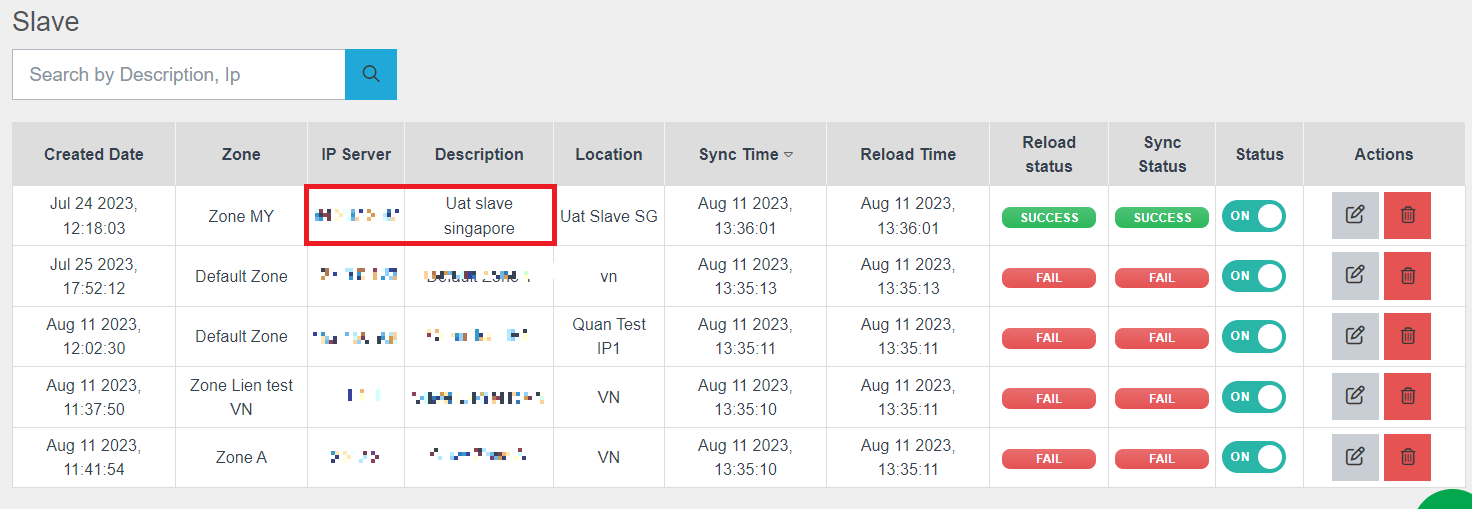Edit the Zone Lien test VN row

tap(1355, 397)
